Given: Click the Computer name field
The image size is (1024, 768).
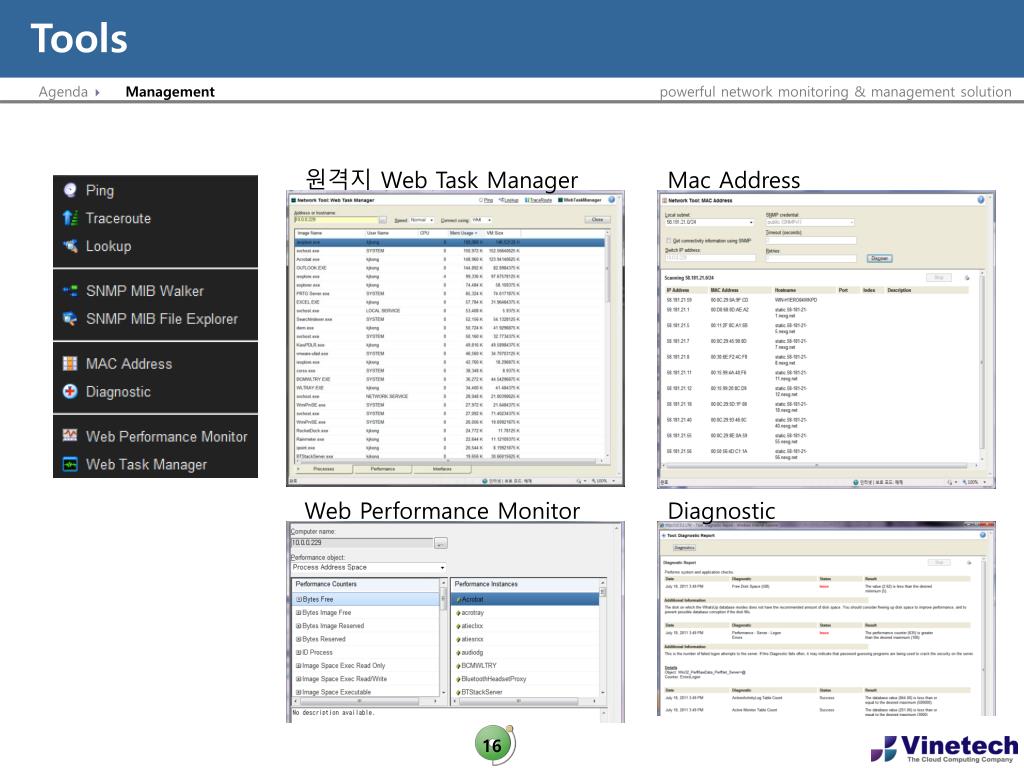Looking at the screenshot, I should point(362,543).
